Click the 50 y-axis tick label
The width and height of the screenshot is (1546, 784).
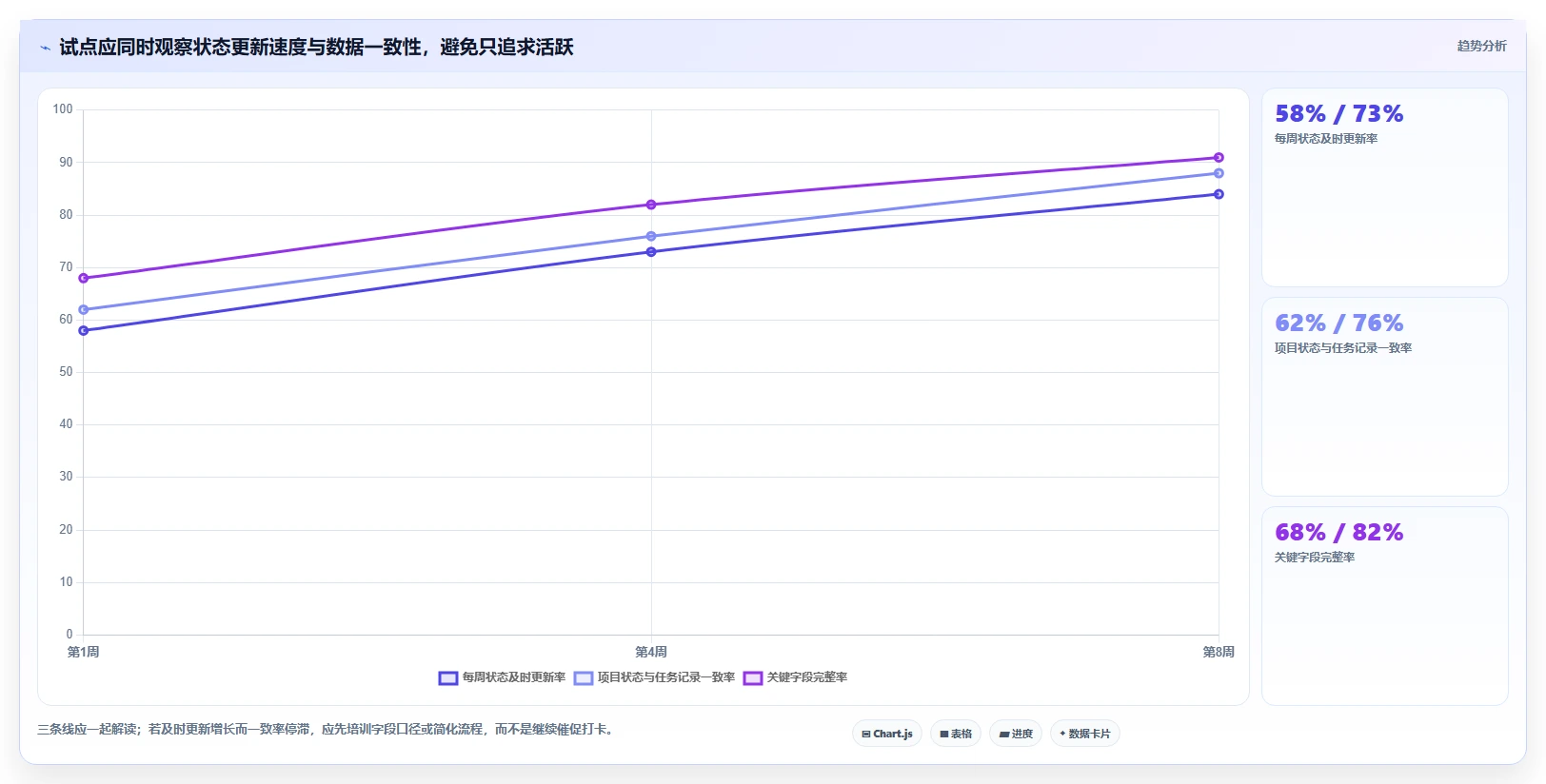[x=66, y=372]
